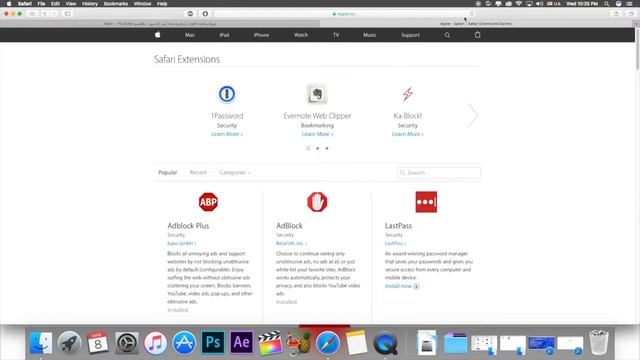The width and height of the screenshot is (640, 360).
Task: Click the LastPass red dots icon
Action: click(426, 202)
